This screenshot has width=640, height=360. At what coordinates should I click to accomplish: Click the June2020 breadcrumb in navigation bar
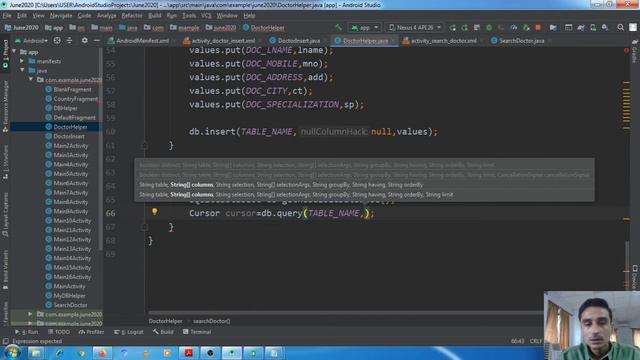[21, 28]
